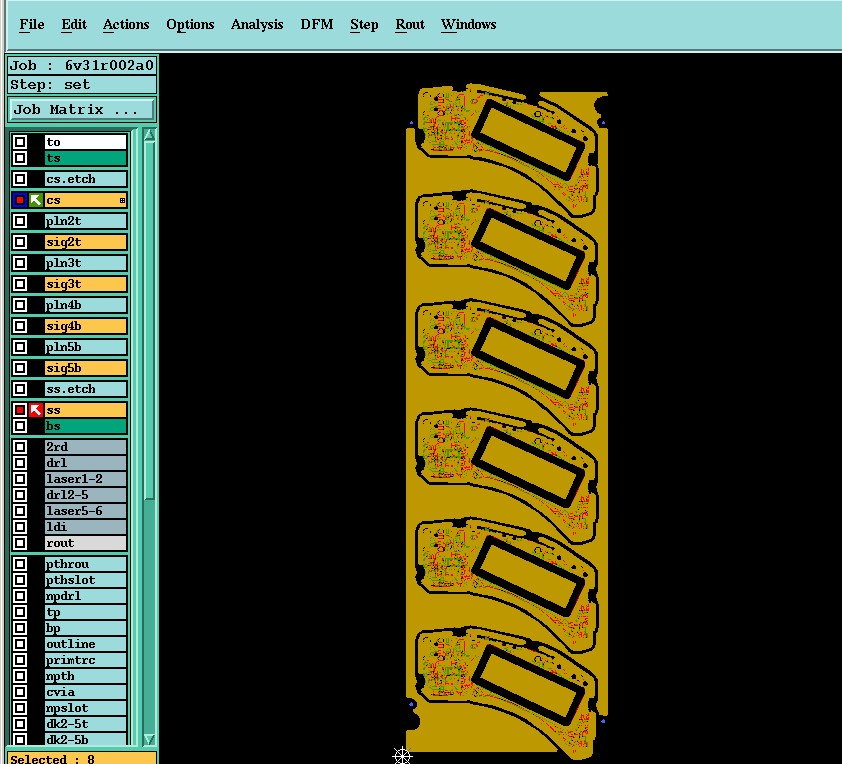Select the laser5-6 layer name

[86, 511]
